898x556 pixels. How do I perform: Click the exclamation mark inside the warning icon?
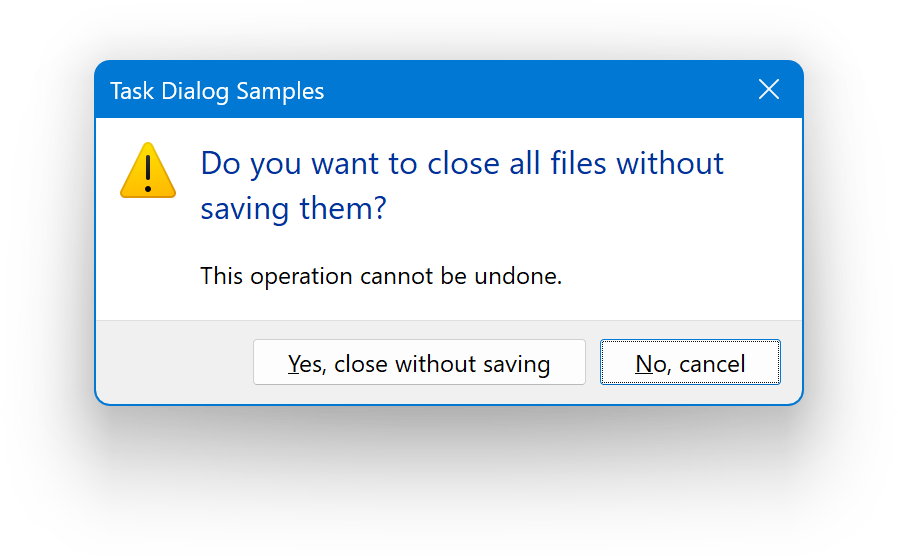tap(147, 170)
